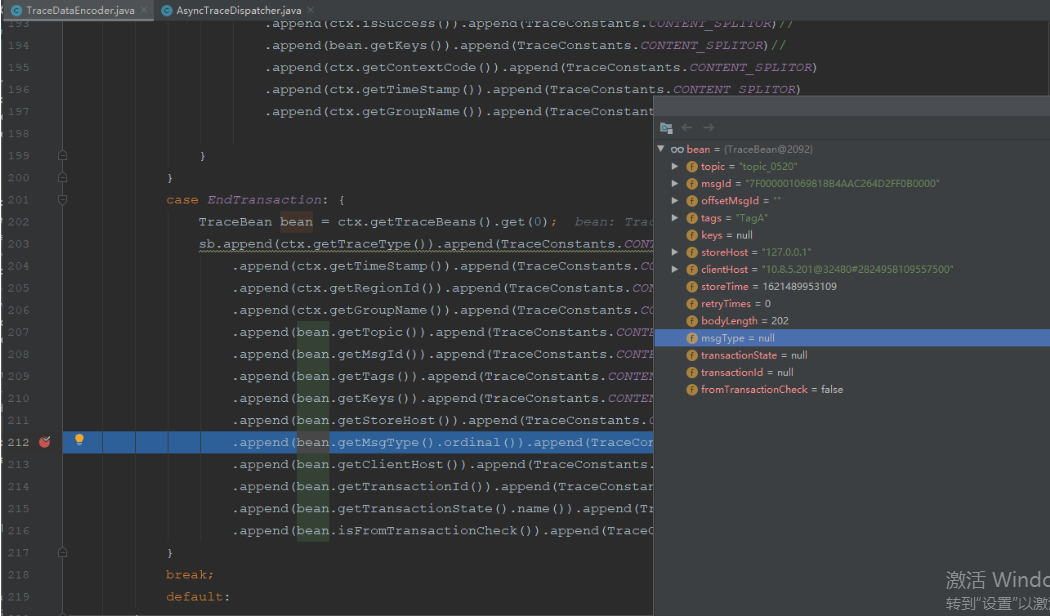This screenshot has height=616, width=1050.
Task: Click the back arrow in the Variables panel
Action: 686,127
